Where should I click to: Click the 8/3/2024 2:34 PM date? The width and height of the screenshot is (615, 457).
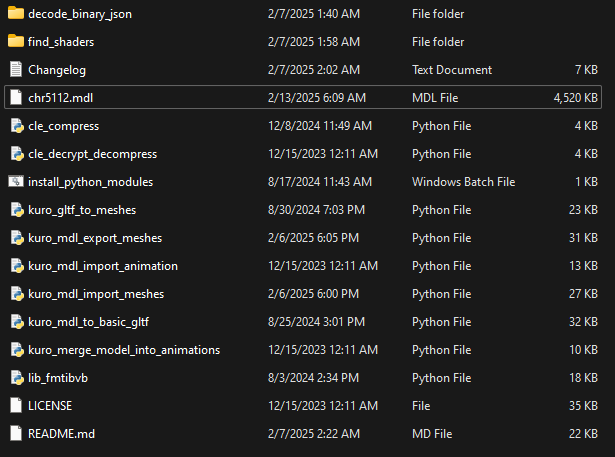[313, 378]
